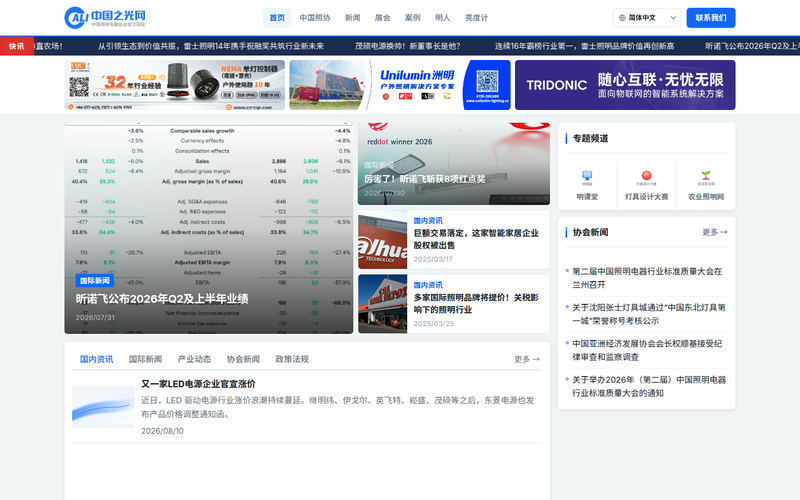Click the QR code on Unilumin banner
This screenshot has width=800, height=500.
point(487,81)
